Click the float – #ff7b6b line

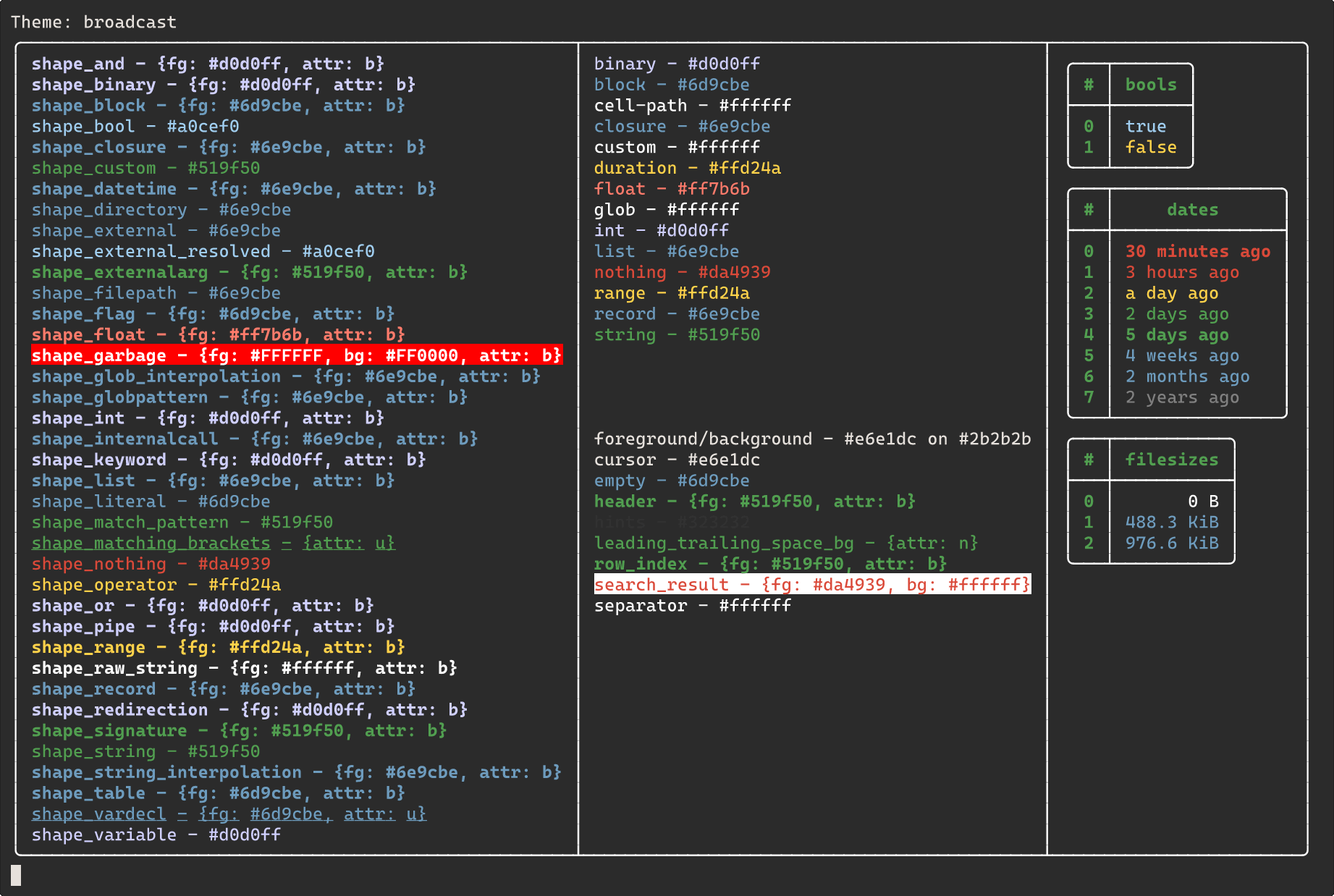[x=672, y=189]
